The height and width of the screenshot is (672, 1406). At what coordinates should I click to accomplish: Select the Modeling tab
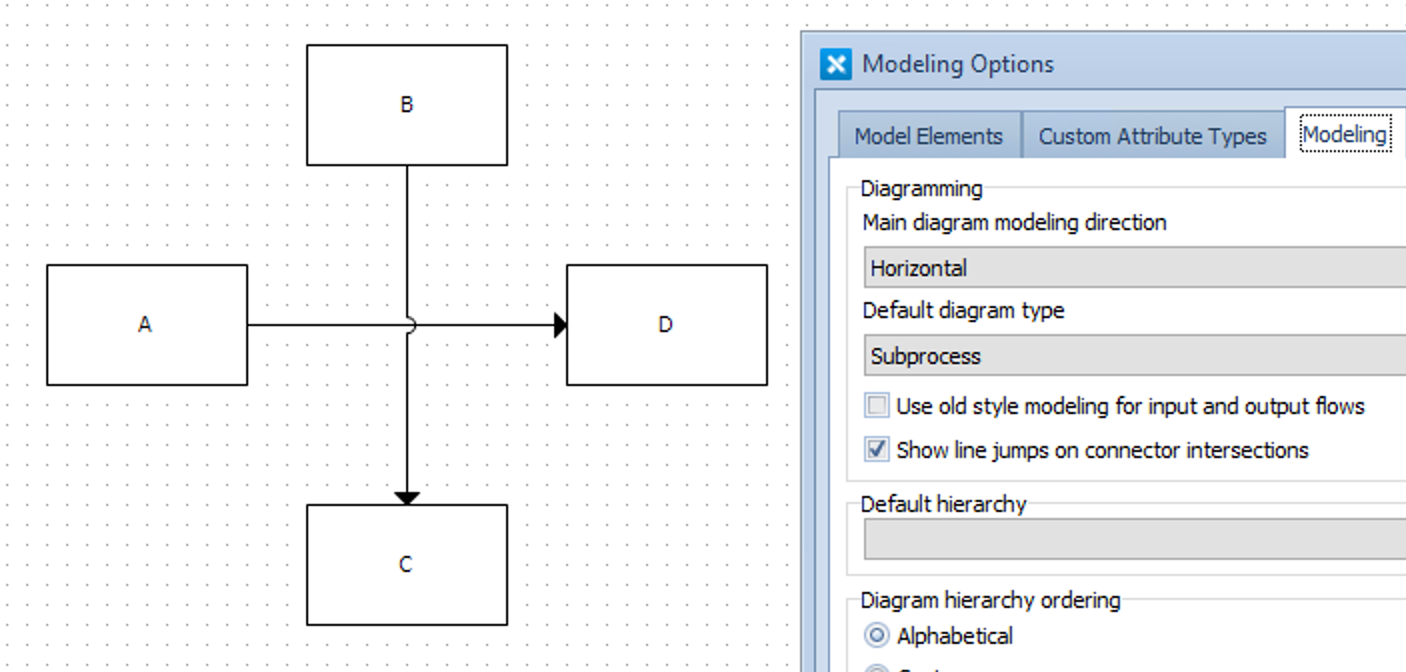(x=1344, y=134)
